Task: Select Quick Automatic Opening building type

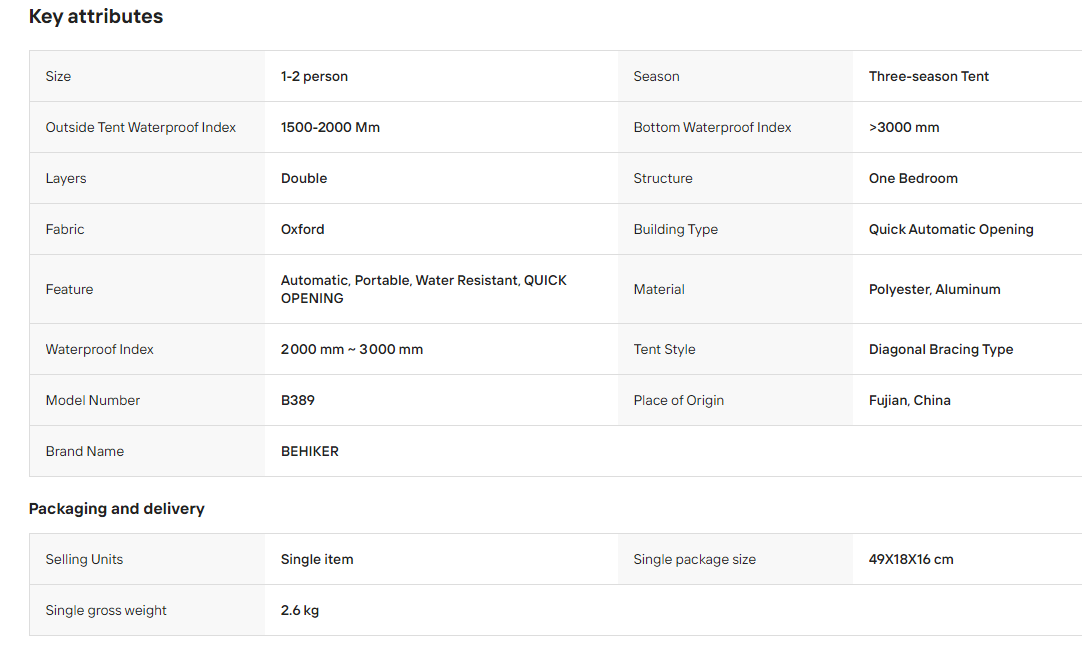Action: (951, 230)
